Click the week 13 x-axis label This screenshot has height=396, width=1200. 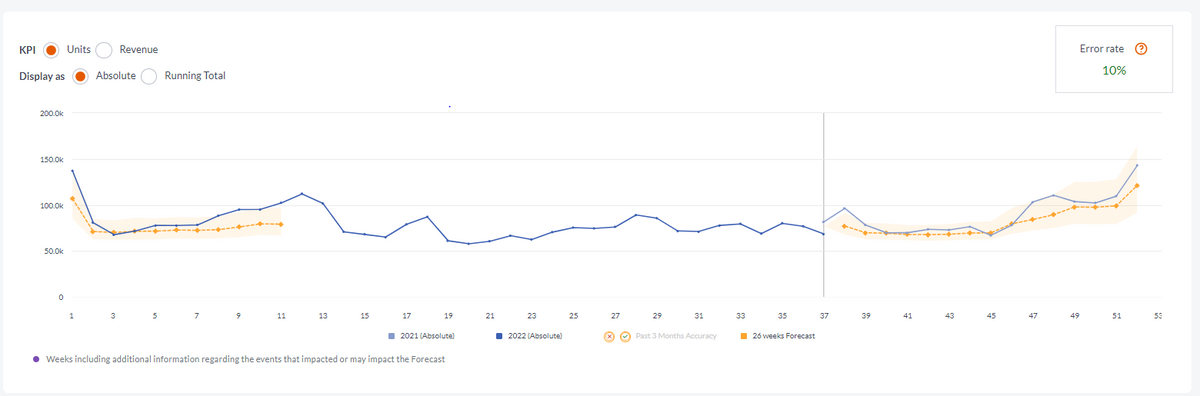tap(322, 316)
